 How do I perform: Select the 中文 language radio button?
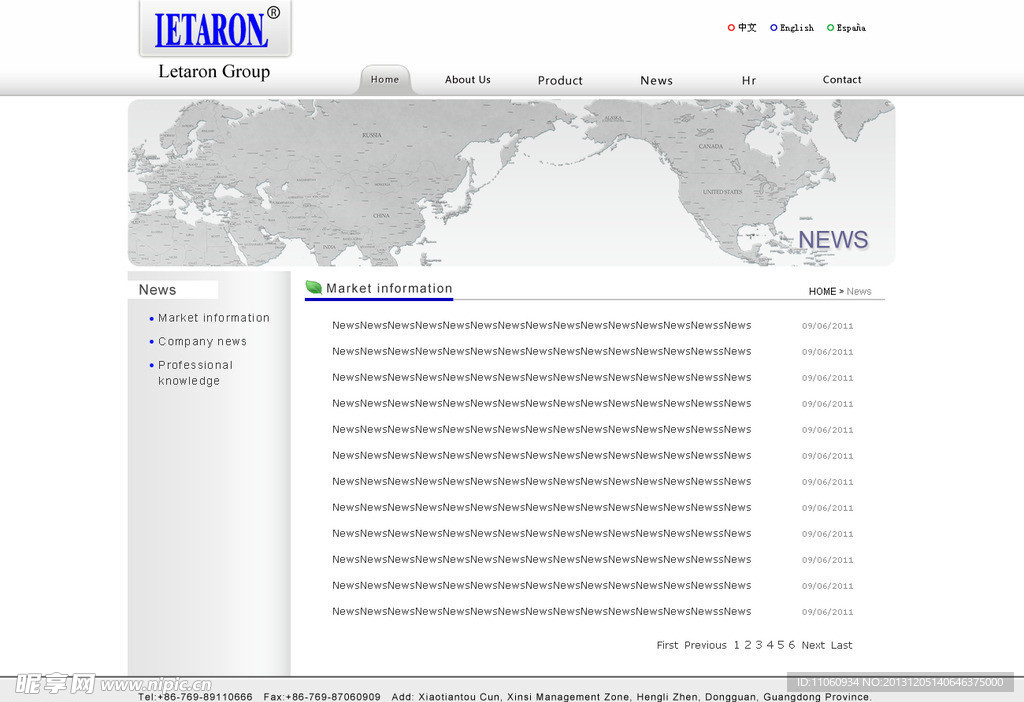(731, 28)
